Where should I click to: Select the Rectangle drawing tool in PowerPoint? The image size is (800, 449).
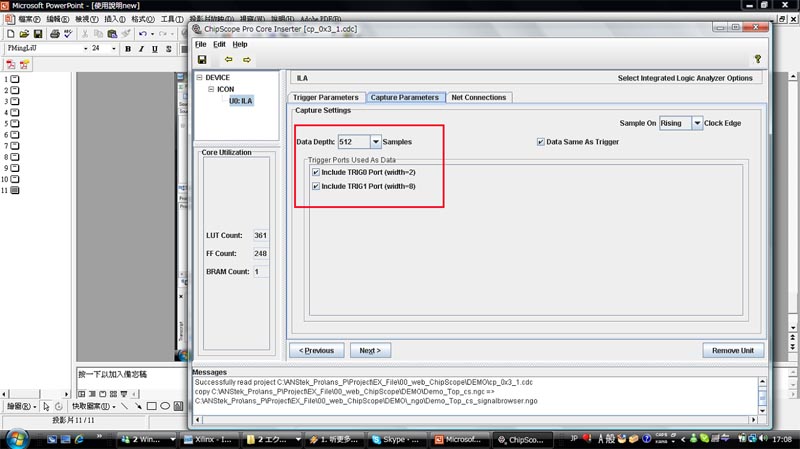(x=152, y=406)
